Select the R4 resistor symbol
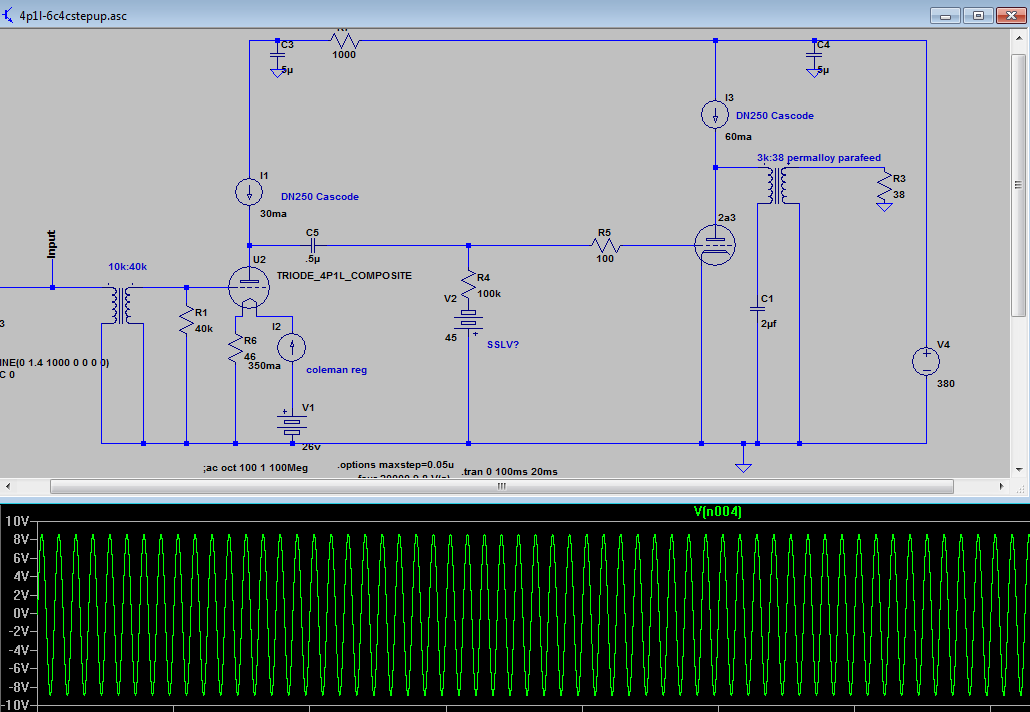The height and width of the screenshot is (712, 1030). click(468, 286)
